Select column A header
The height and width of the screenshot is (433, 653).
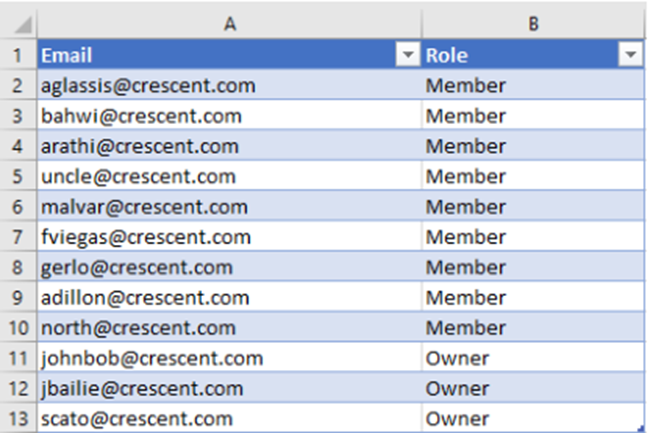tap(229, 23)
